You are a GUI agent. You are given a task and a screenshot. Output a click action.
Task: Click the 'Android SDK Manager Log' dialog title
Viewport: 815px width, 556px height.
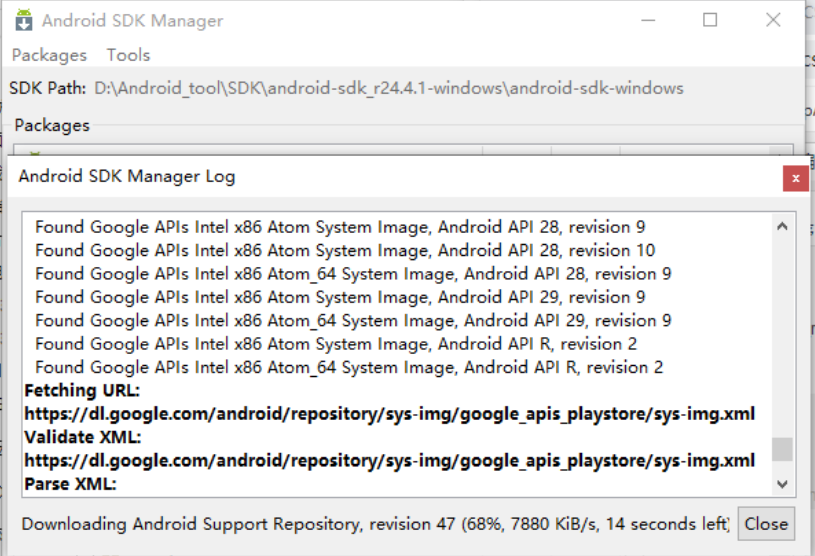(127, 177)
